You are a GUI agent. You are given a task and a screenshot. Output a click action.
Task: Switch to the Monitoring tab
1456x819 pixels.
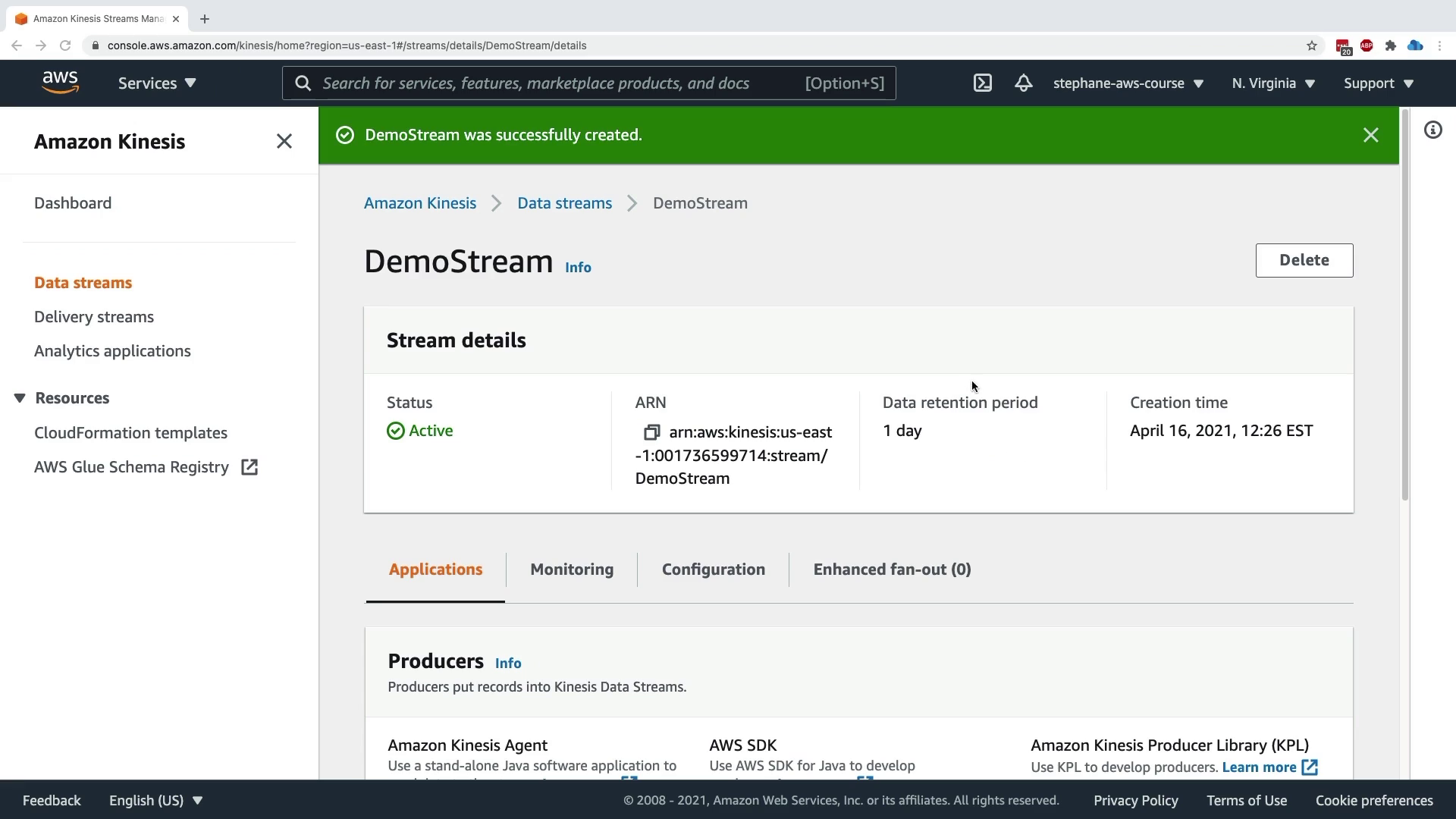click(572, 570)
